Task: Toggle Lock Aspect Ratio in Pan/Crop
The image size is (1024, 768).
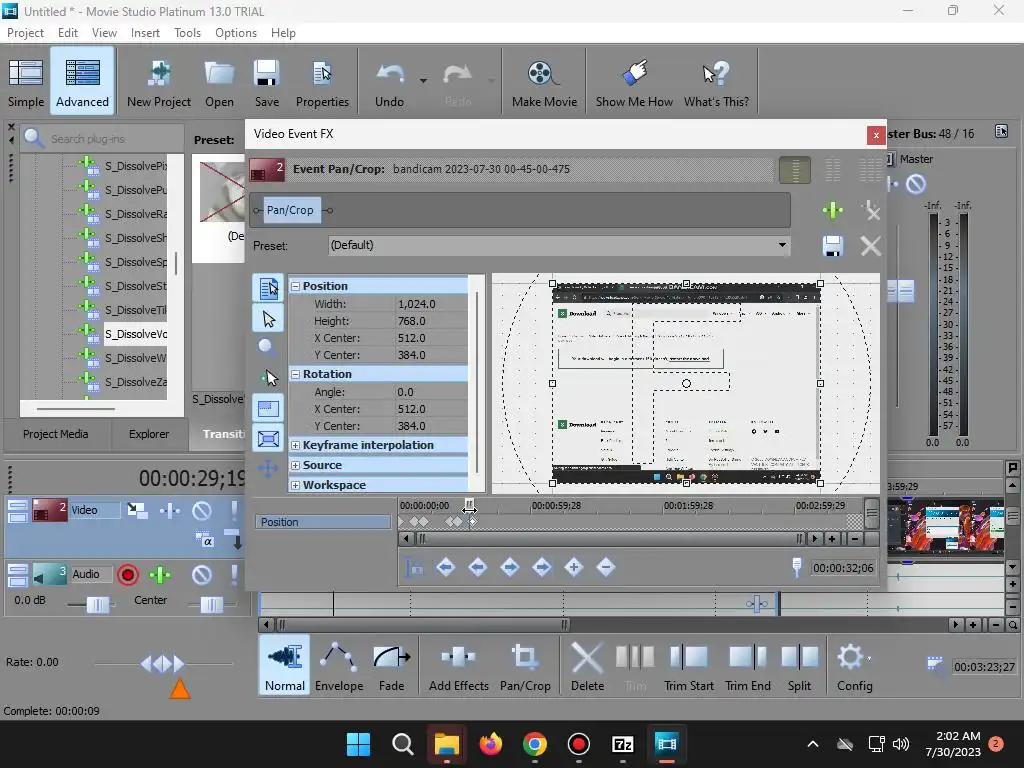Action: (268, 409)
